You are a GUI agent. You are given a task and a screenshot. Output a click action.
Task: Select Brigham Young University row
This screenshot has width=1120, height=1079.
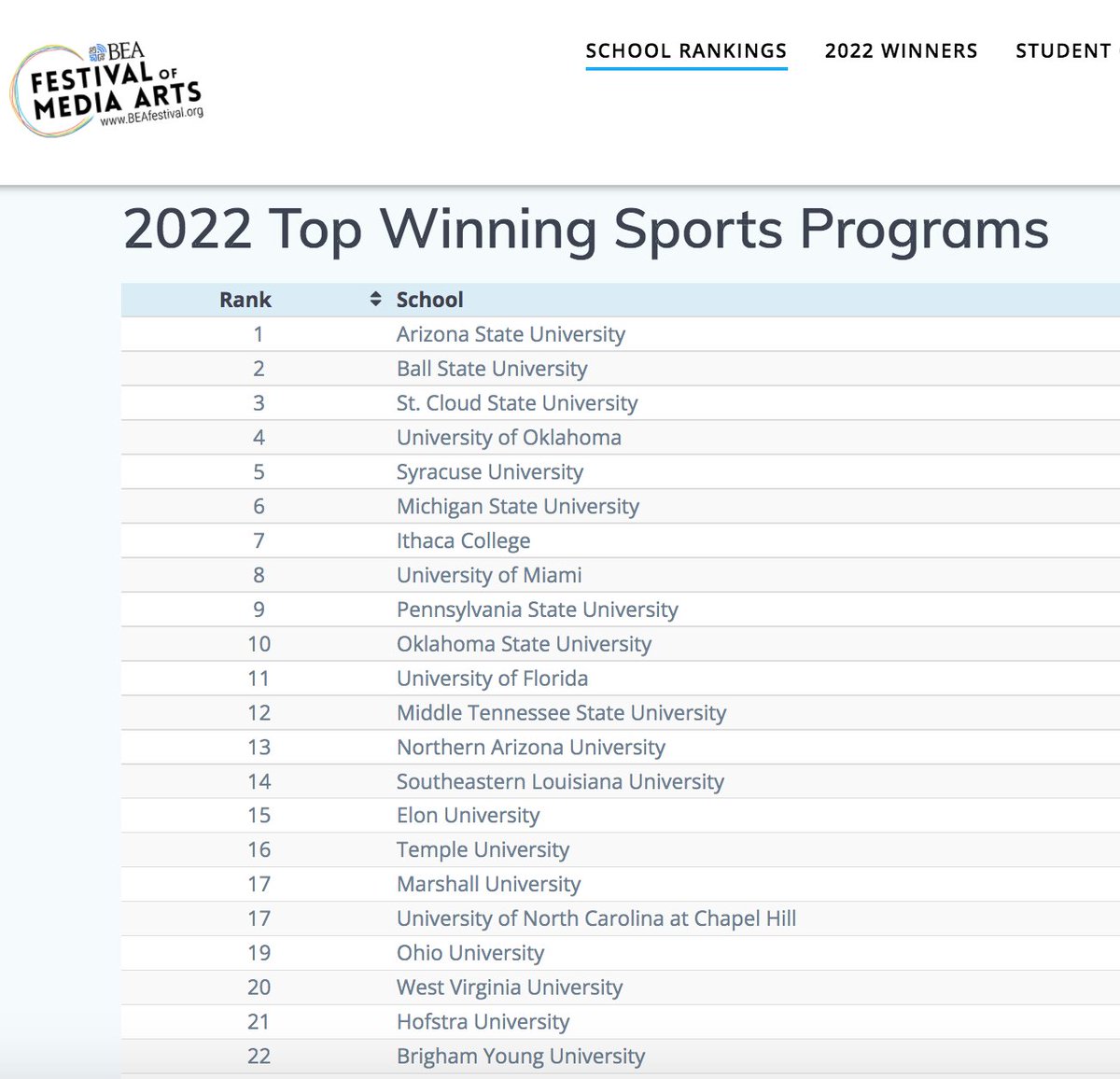coord(621,1057)
